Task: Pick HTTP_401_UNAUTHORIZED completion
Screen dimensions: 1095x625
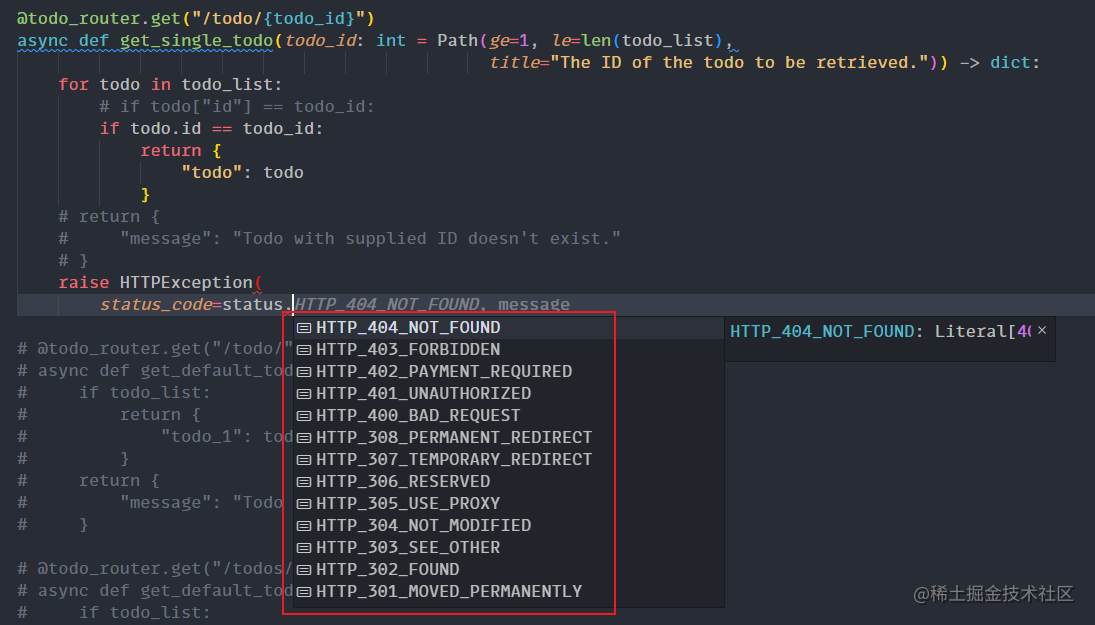Action: point(508,393)
